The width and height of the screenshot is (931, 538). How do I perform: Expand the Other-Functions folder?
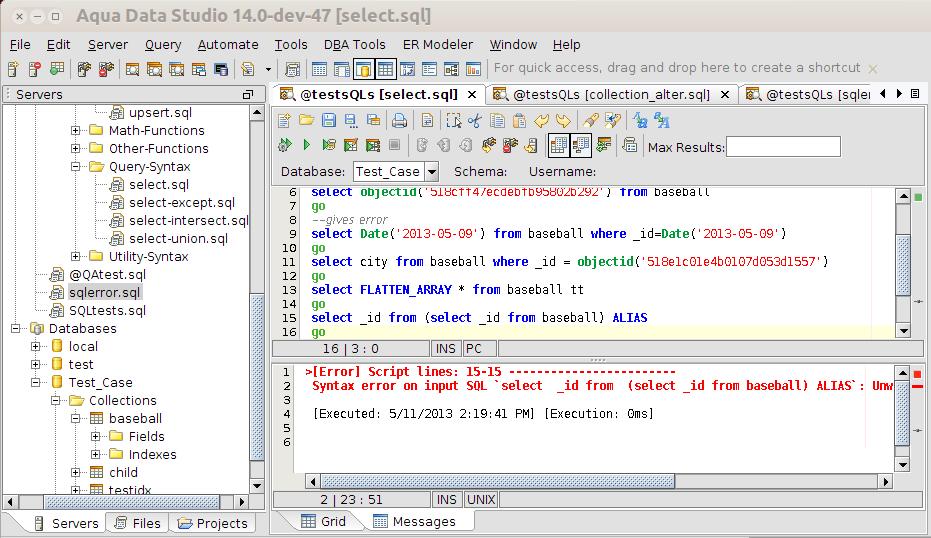coord(75,148)
